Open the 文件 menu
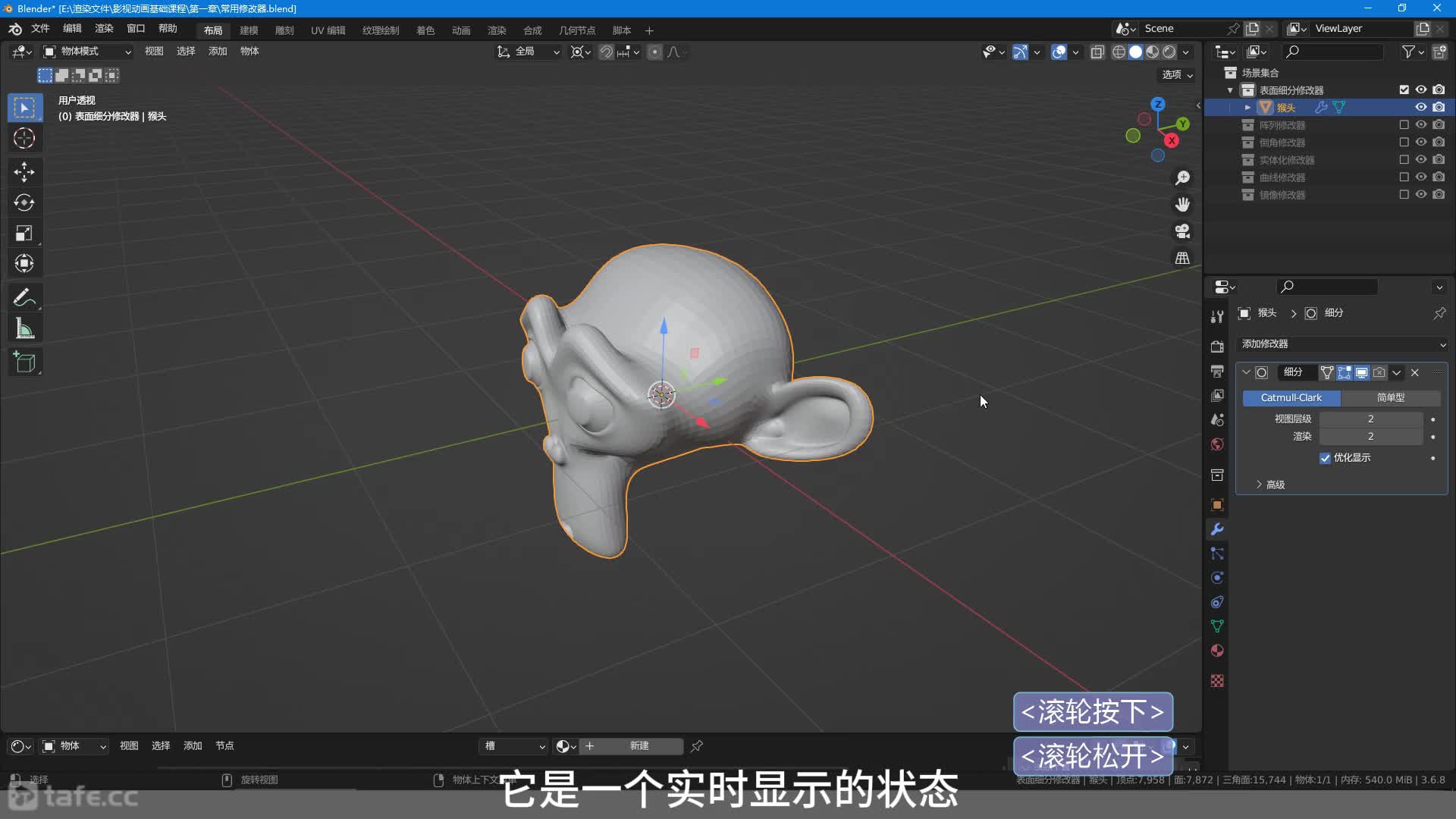Screen dimensions: 1456x819 click(40, 29)
